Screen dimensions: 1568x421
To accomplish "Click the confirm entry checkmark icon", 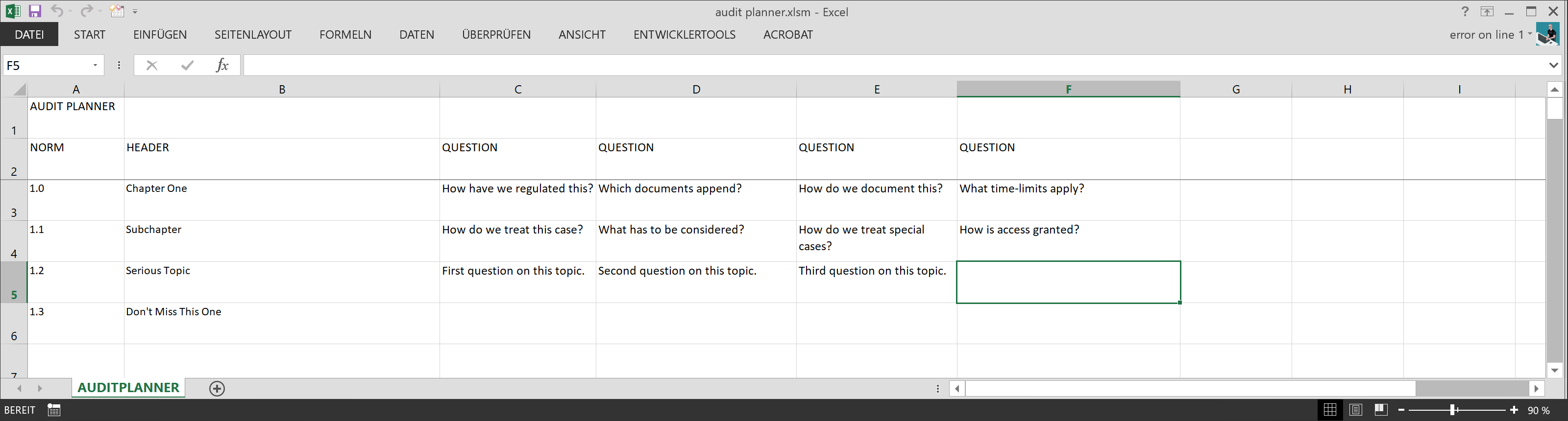I will 187,65.
